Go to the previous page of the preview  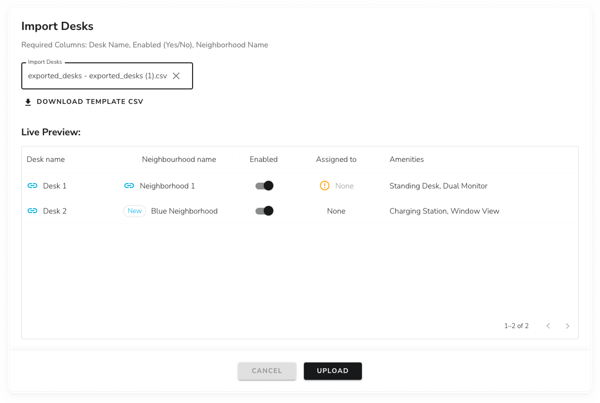coord(548,326)
